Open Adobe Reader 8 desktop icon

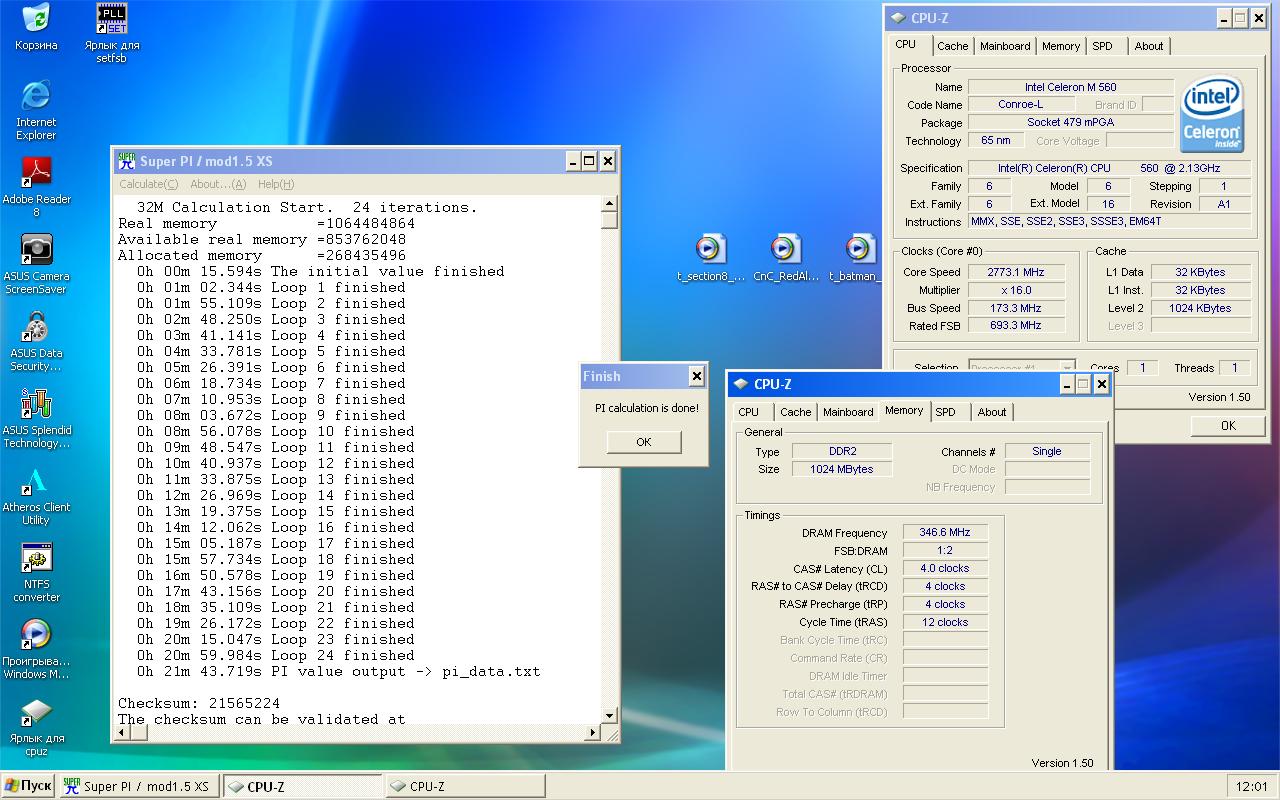(x=36, y=172)
